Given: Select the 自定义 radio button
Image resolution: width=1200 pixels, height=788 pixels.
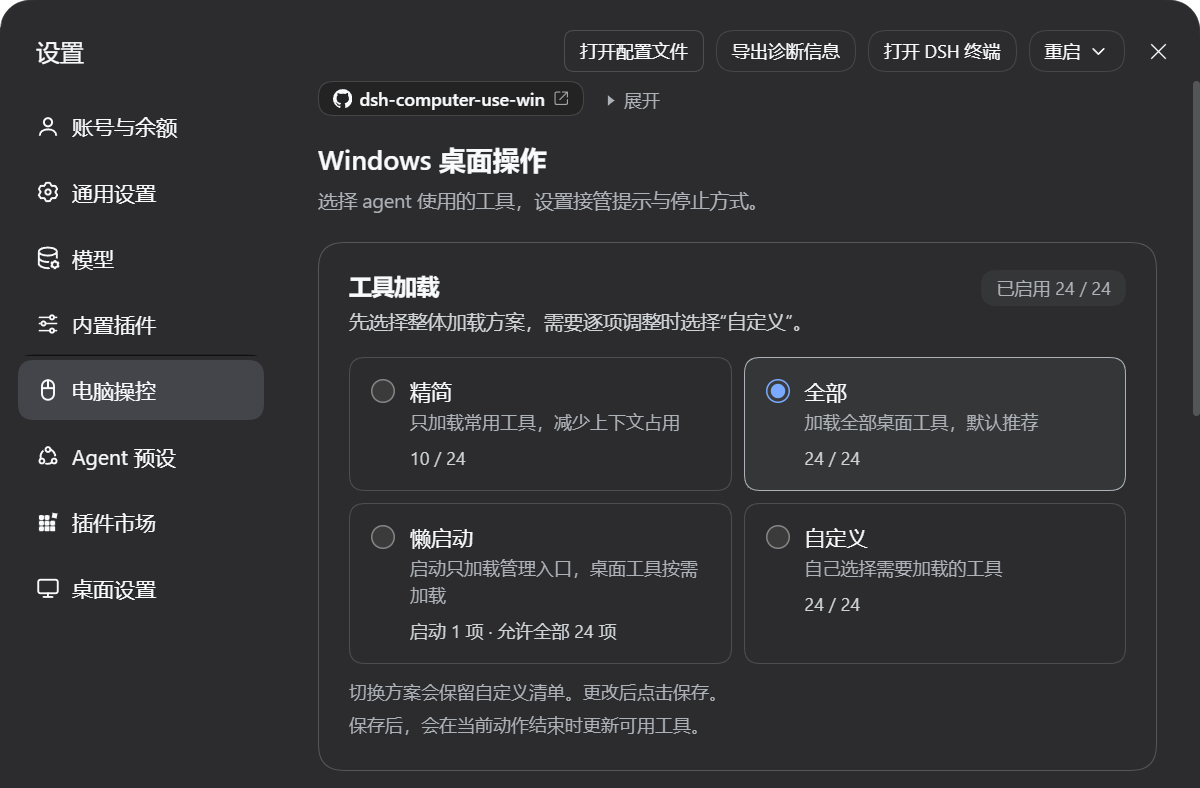Looking at the screenshot, I should (778, 537).
